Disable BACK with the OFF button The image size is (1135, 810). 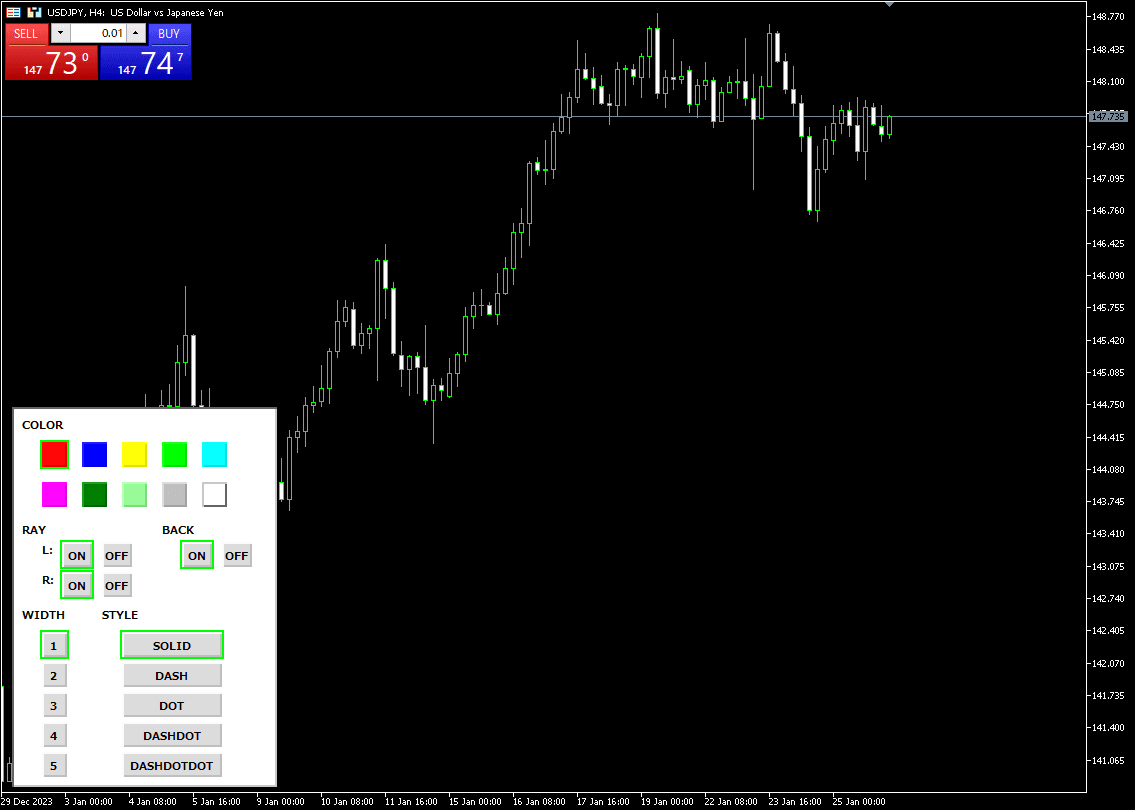[237, 555]
